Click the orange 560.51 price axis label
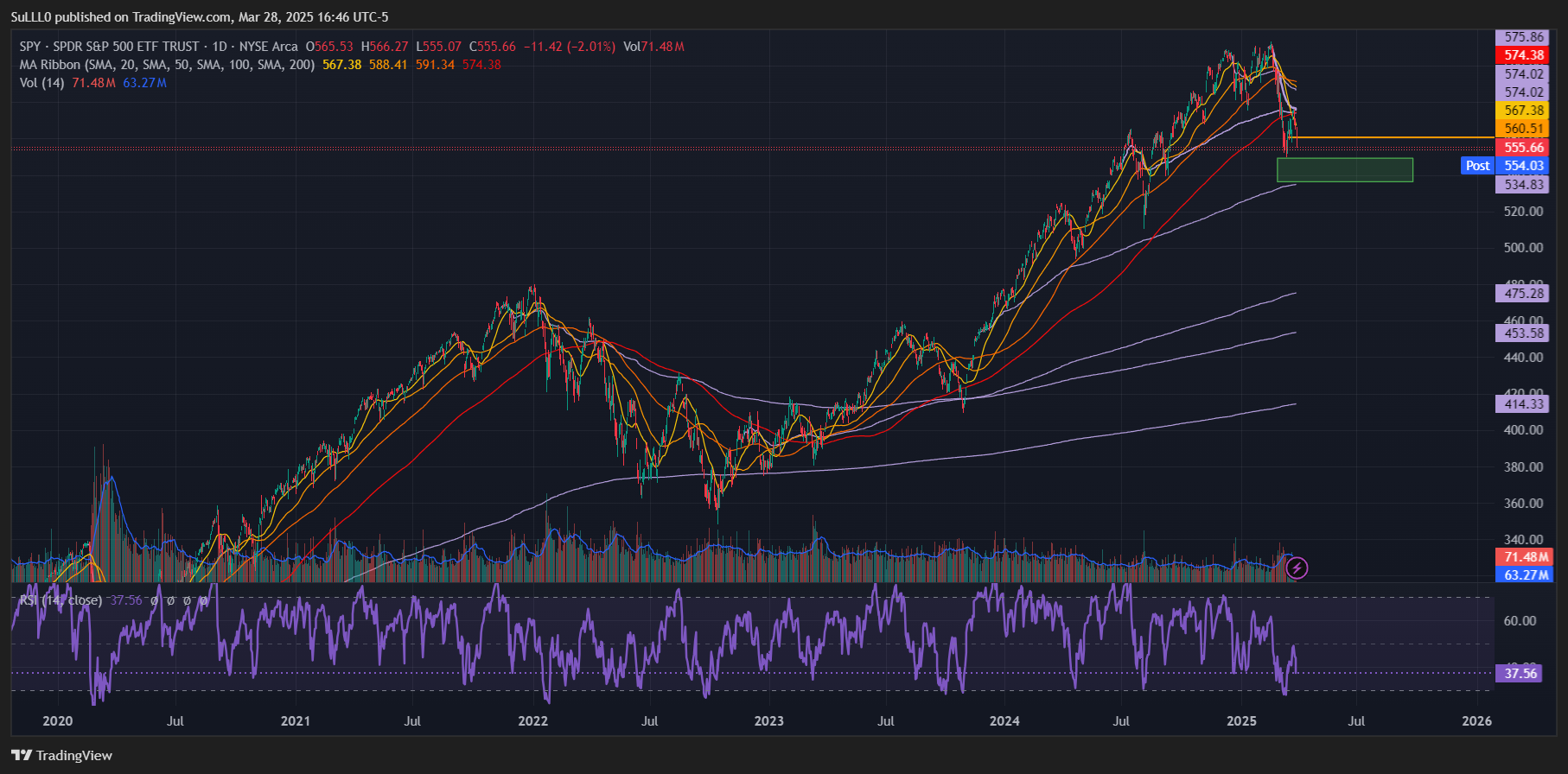Image resolution: width=1568 pixels, height=774 pixels. [1524, 129]
